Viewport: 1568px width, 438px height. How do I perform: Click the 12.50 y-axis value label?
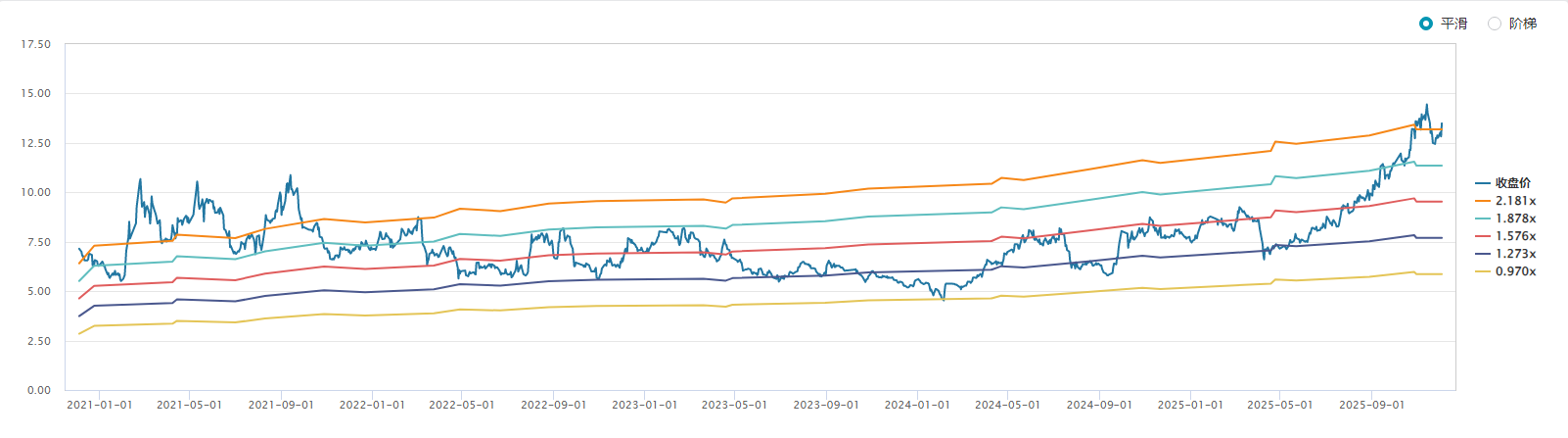point(36,144)
